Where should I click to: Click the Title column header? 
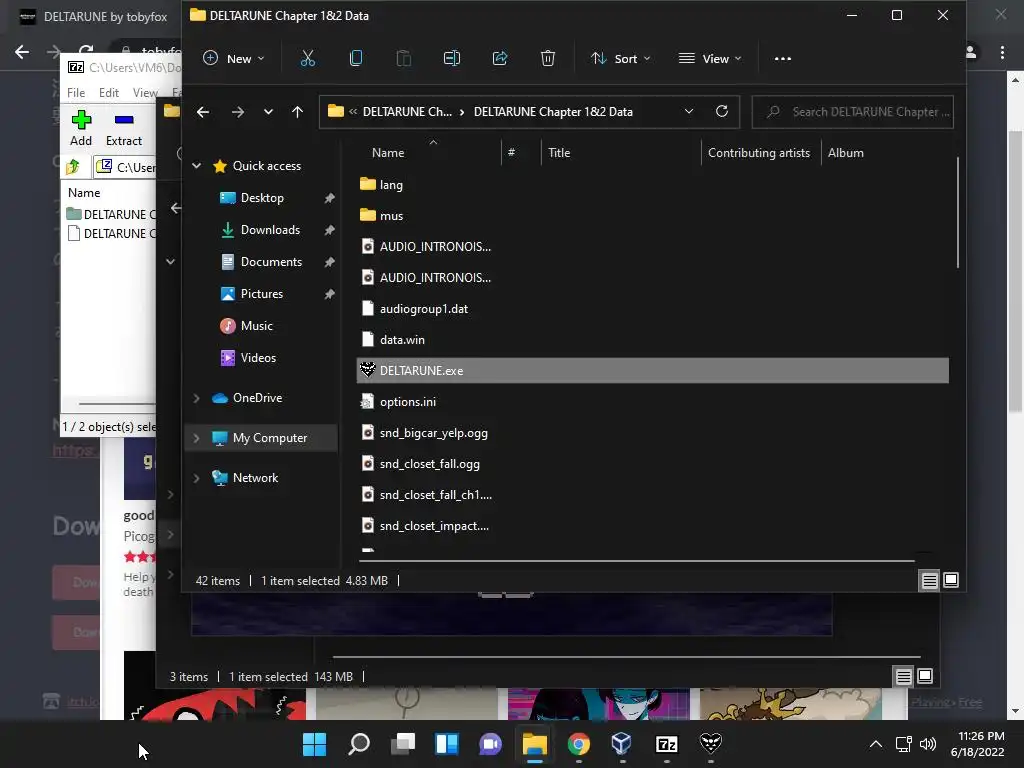(x=559, y=153)
